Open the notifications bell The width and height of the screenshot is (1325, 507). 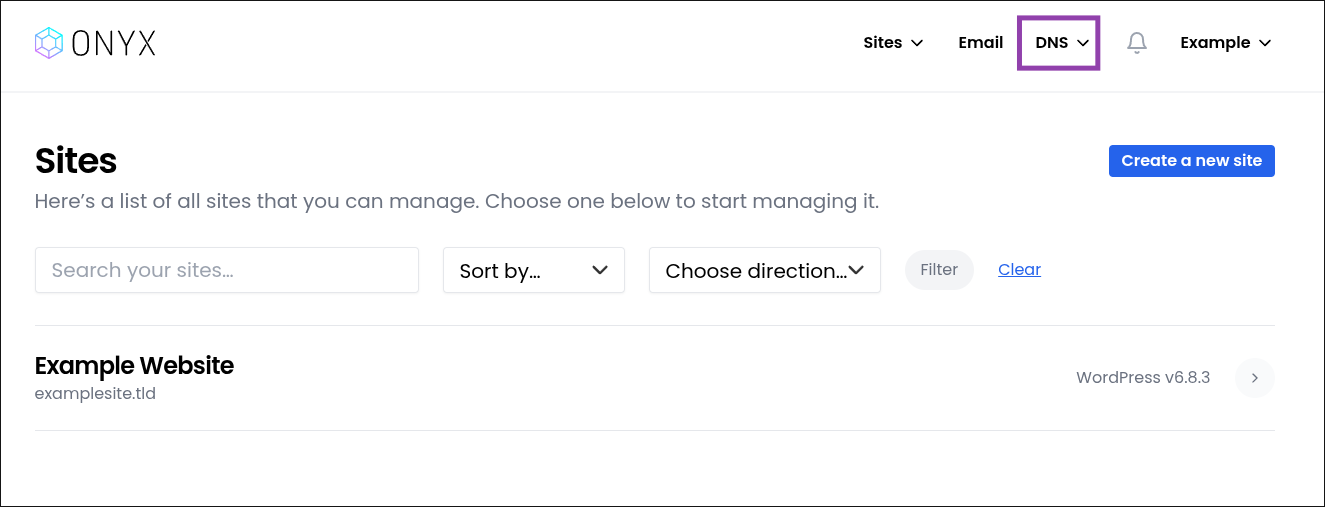(1137, 43)
